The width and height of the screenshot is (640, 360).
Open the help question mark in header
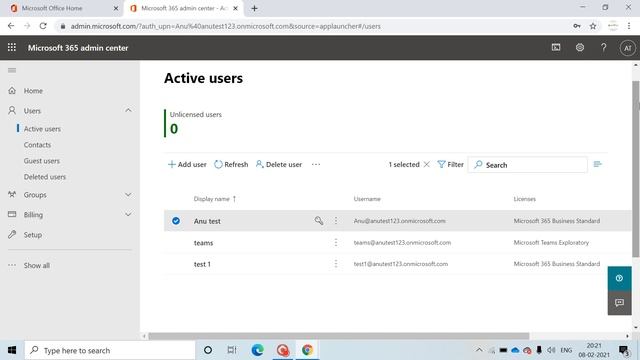603,47
